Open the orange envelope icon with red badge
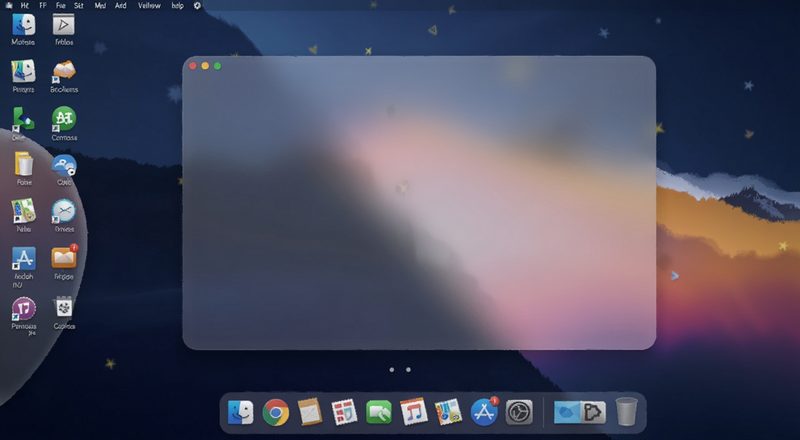The height and width of the screenshot is (440, 800). coord(64,257)
